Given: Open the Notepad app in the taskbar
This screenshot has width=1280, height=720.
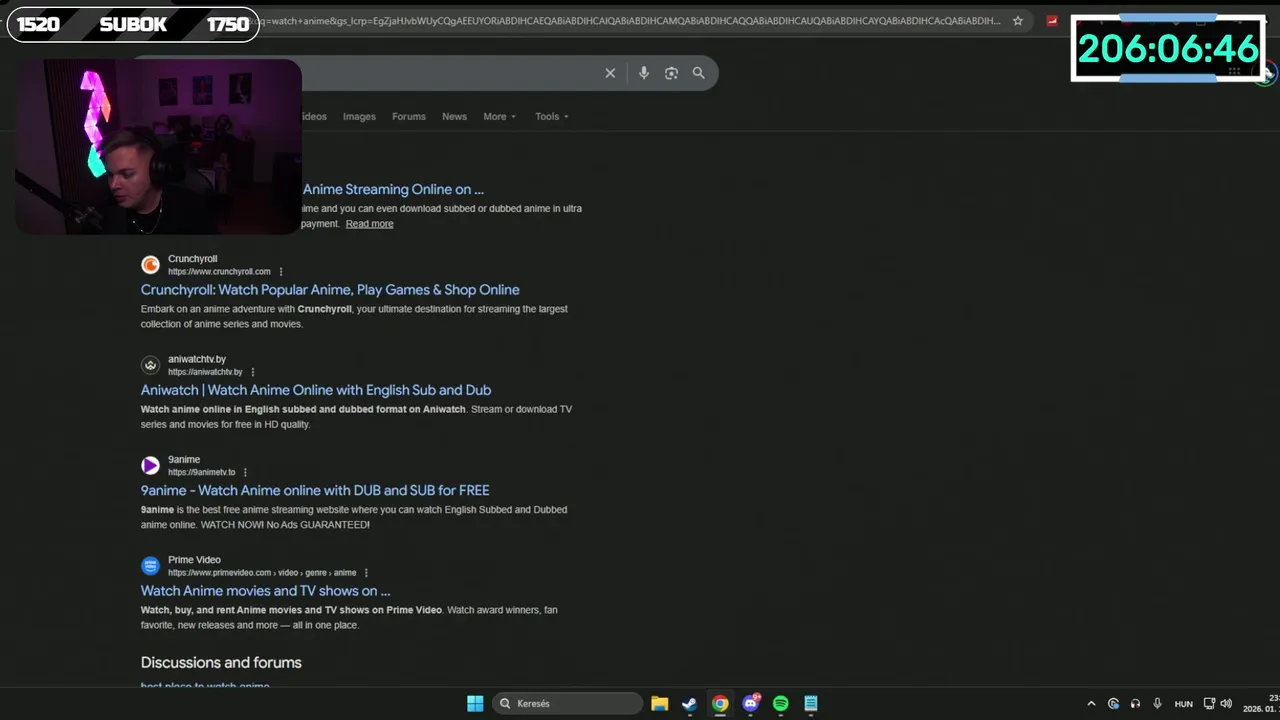Looking at the screenshot, I should (x=811, y=703).
